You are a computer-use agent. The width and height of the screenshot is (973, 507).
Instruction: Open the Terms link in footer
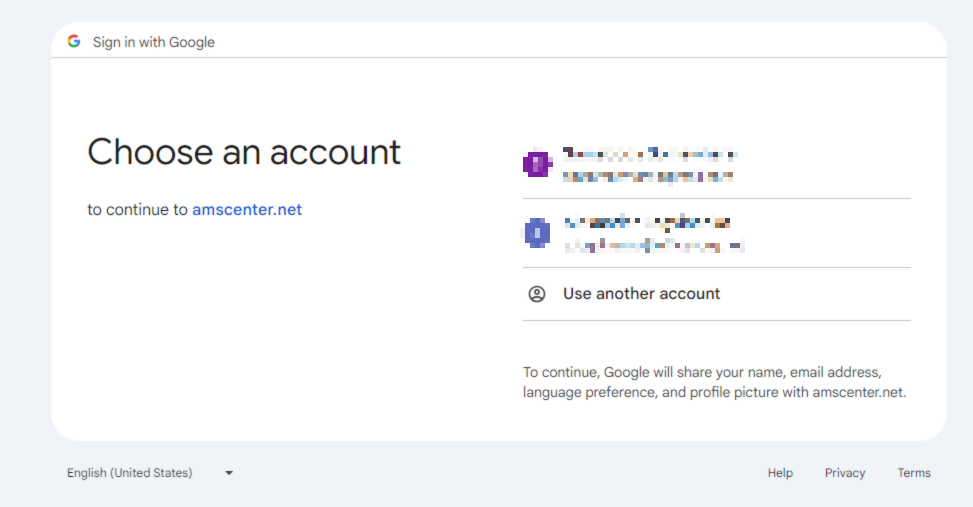coord(914,473)
